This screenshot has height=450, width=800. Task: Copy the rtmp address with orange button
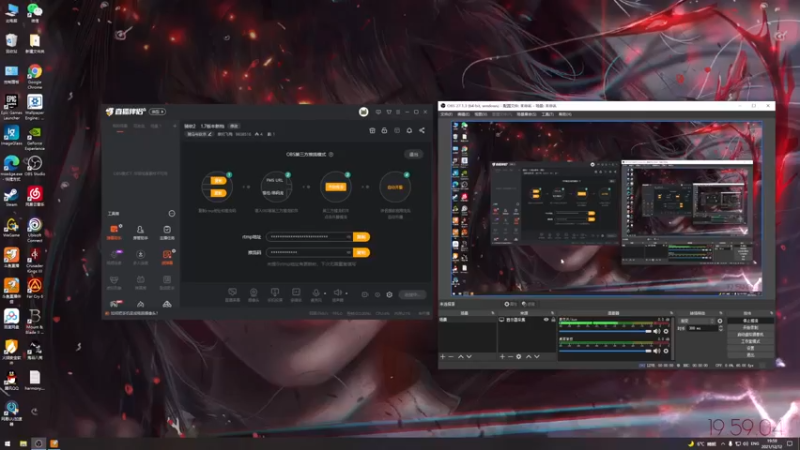(x=361, y=237)
